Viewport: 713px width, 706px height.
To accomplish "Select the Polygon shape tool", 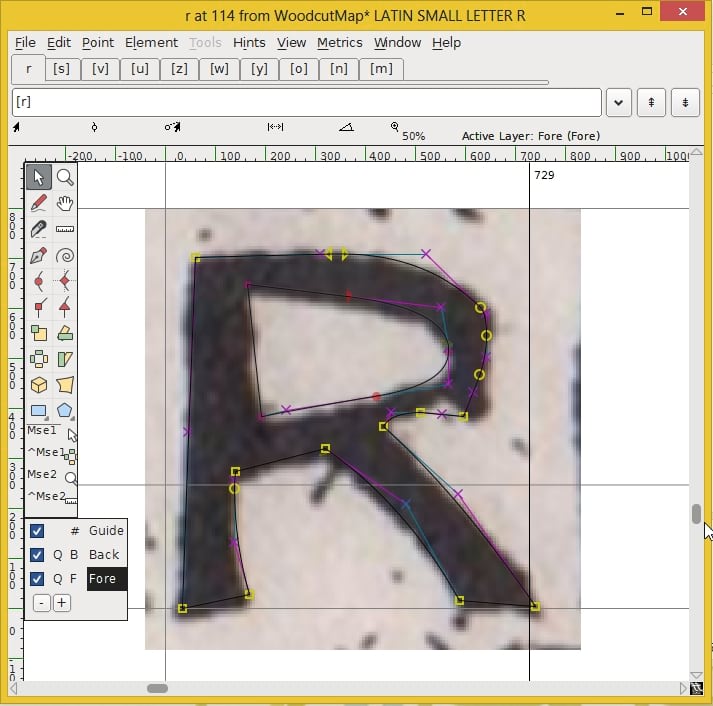I will 65,411.
